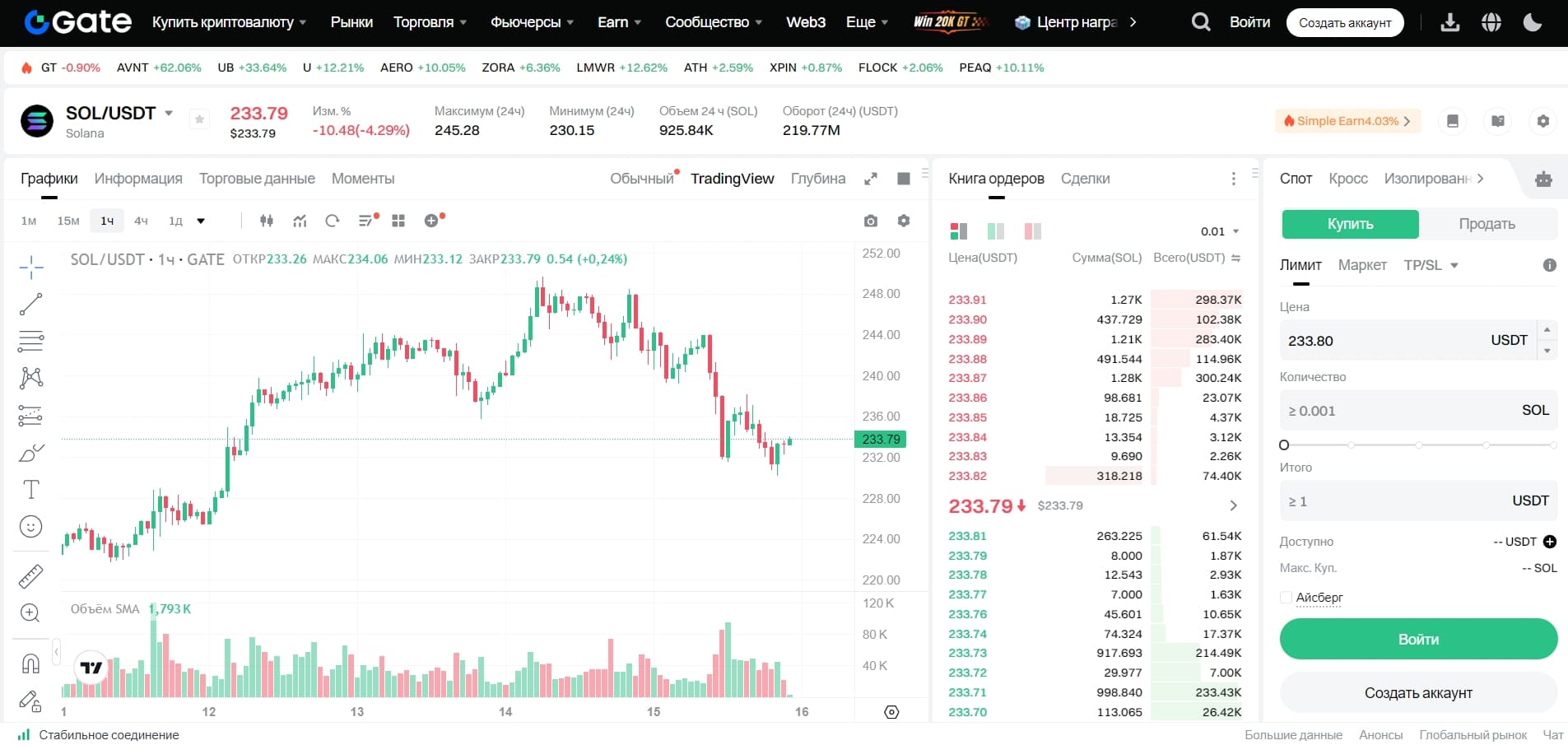Show order book bids only view
This screenshot has height=745, width=1568.
click(x=996, y=231)
